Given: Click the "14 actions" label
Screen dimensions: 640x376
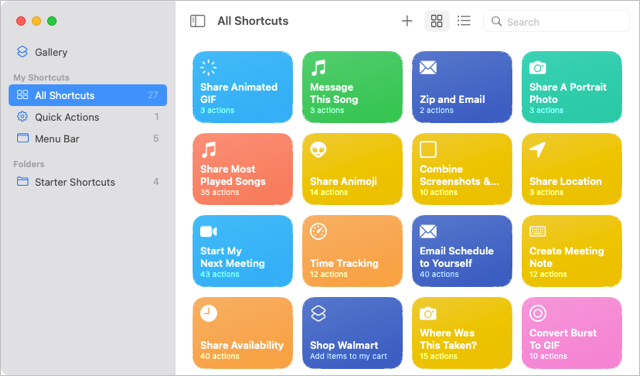Looking at the screenshot, I should [329, 192].
